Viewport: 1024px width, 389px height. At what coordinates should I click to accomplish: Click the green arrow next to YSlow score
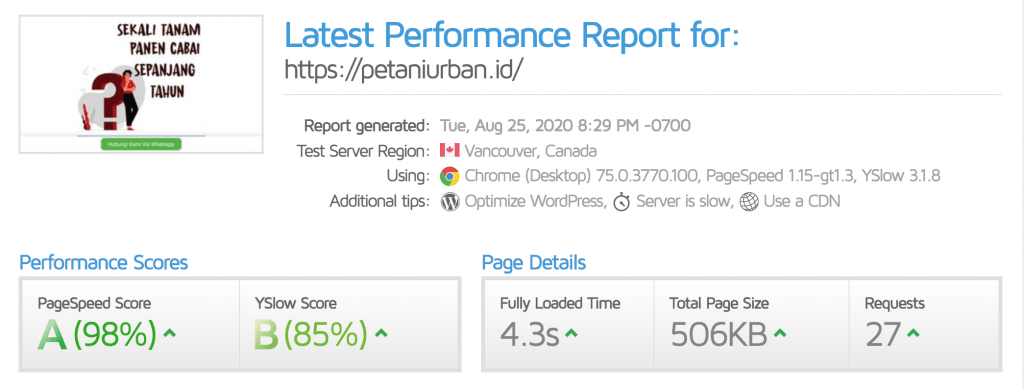click(x=381, y=334)
